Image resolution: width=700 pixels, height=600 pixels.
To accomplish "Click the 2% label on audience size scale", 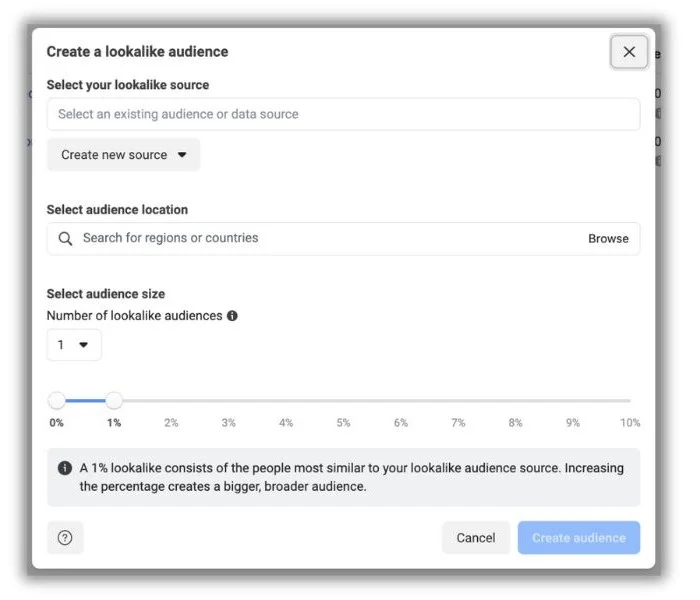I will tap(171, 422).
